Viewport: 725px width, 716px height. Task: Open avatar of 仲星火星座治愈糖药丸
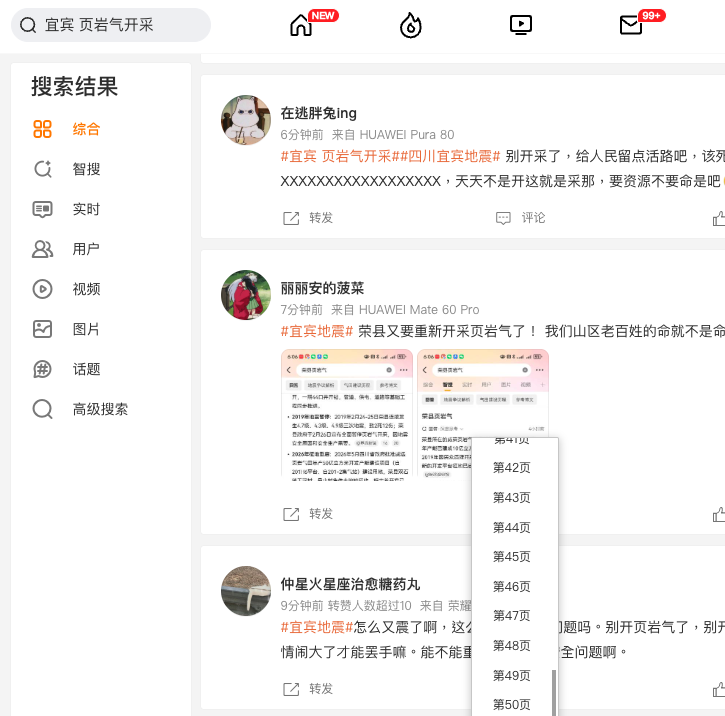(x=246, y=591)
